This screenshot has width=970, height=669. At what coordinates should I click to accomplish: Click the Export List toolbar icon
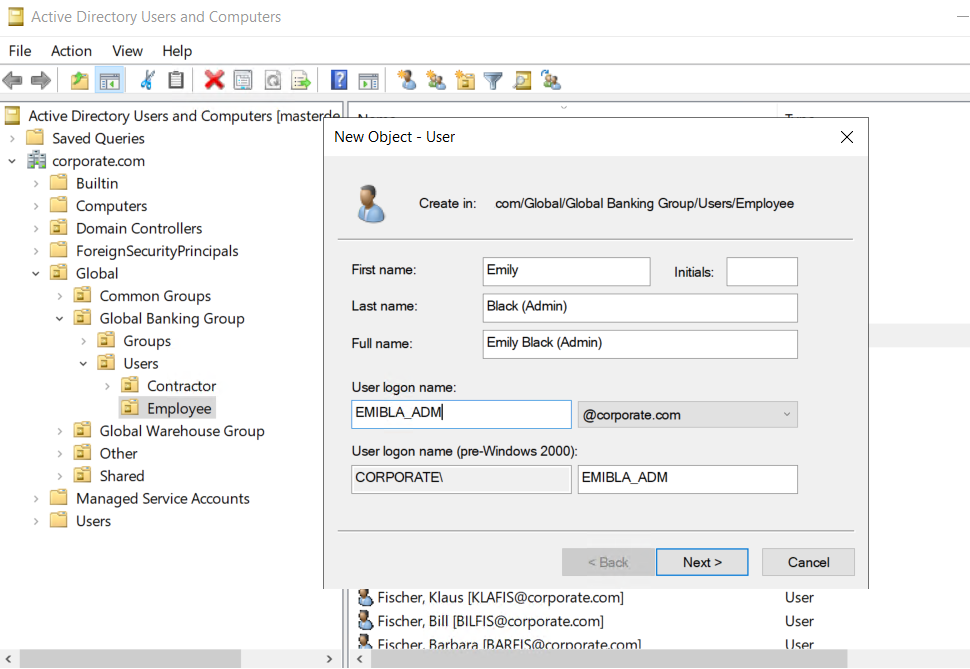coord(301,80)
